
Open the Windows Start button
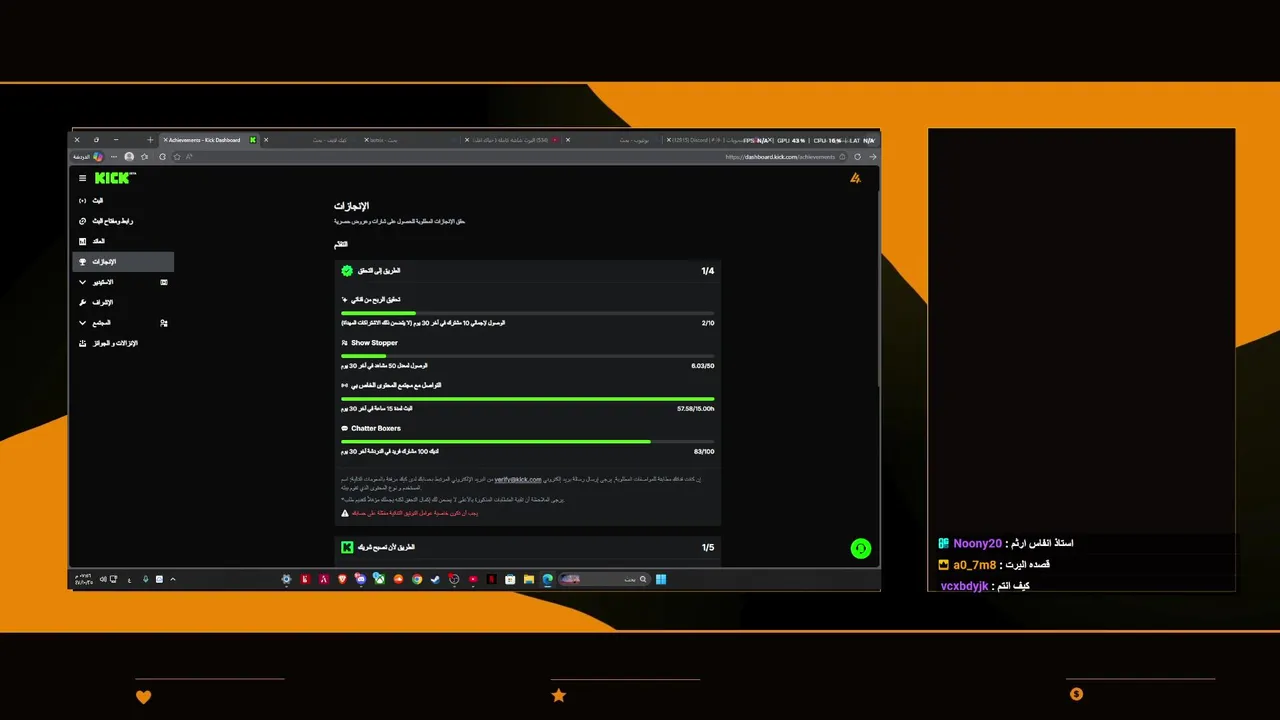click(661, 579)
